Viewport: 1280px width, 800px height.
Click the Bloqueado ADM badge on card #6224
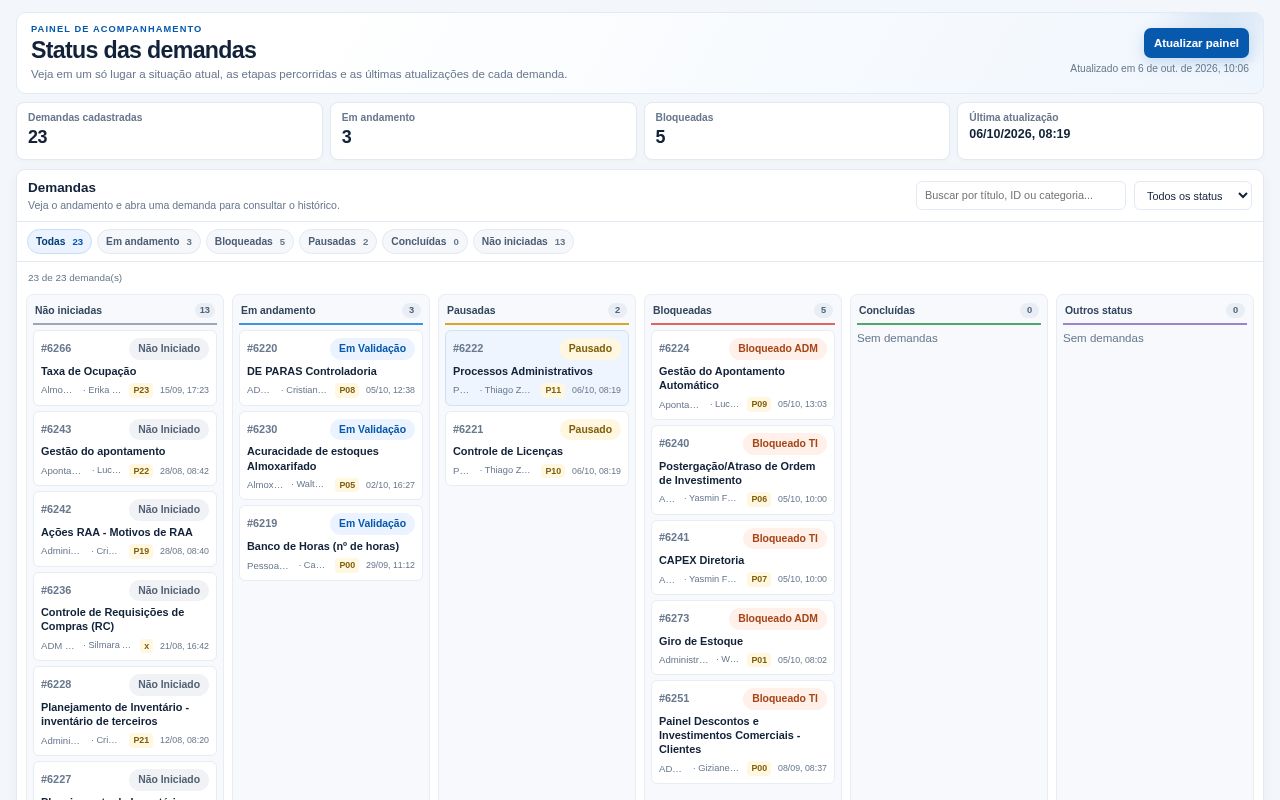click(778, 348)
